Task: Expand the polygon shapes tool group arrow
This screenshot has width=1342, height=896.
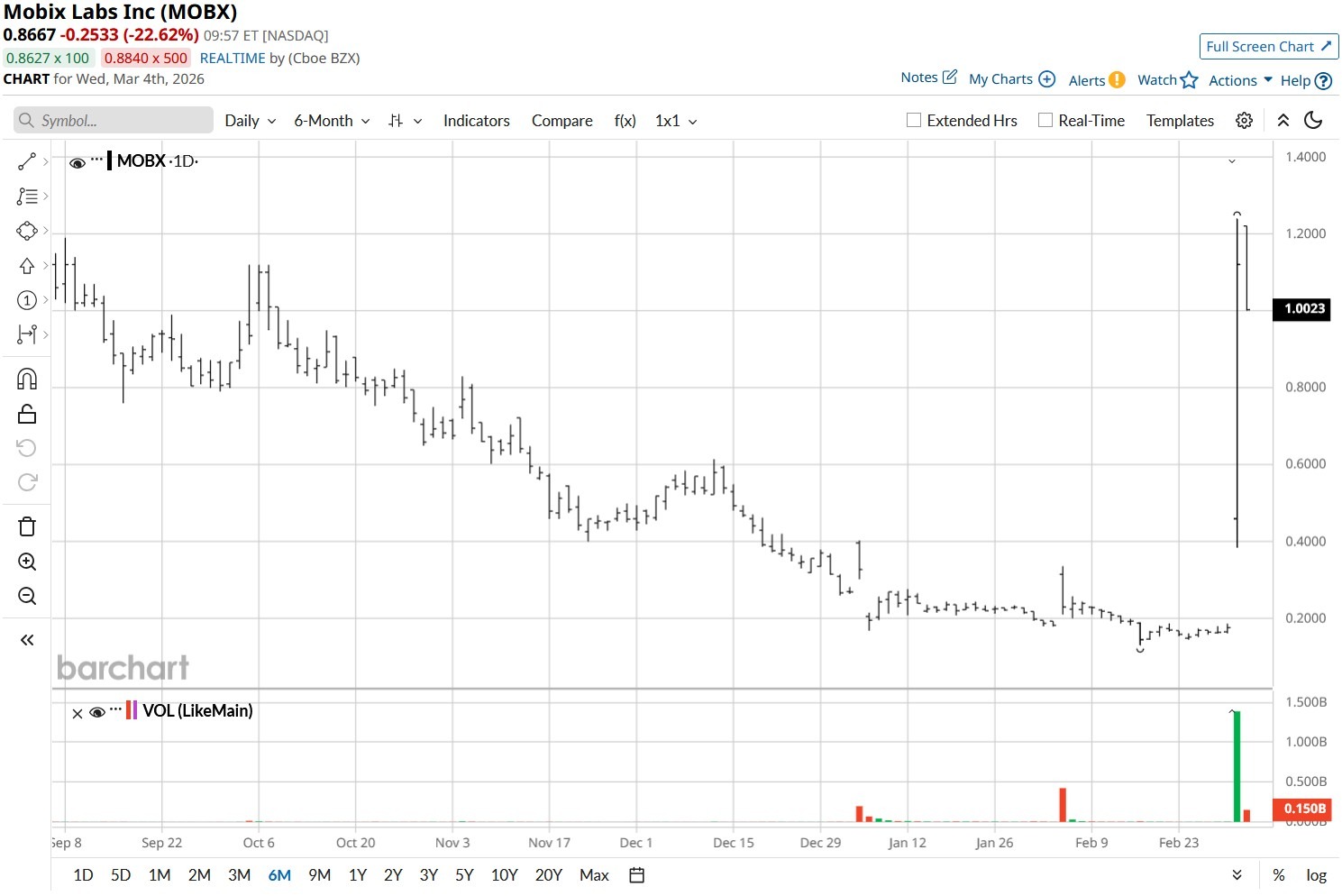Action: [46, 231]
